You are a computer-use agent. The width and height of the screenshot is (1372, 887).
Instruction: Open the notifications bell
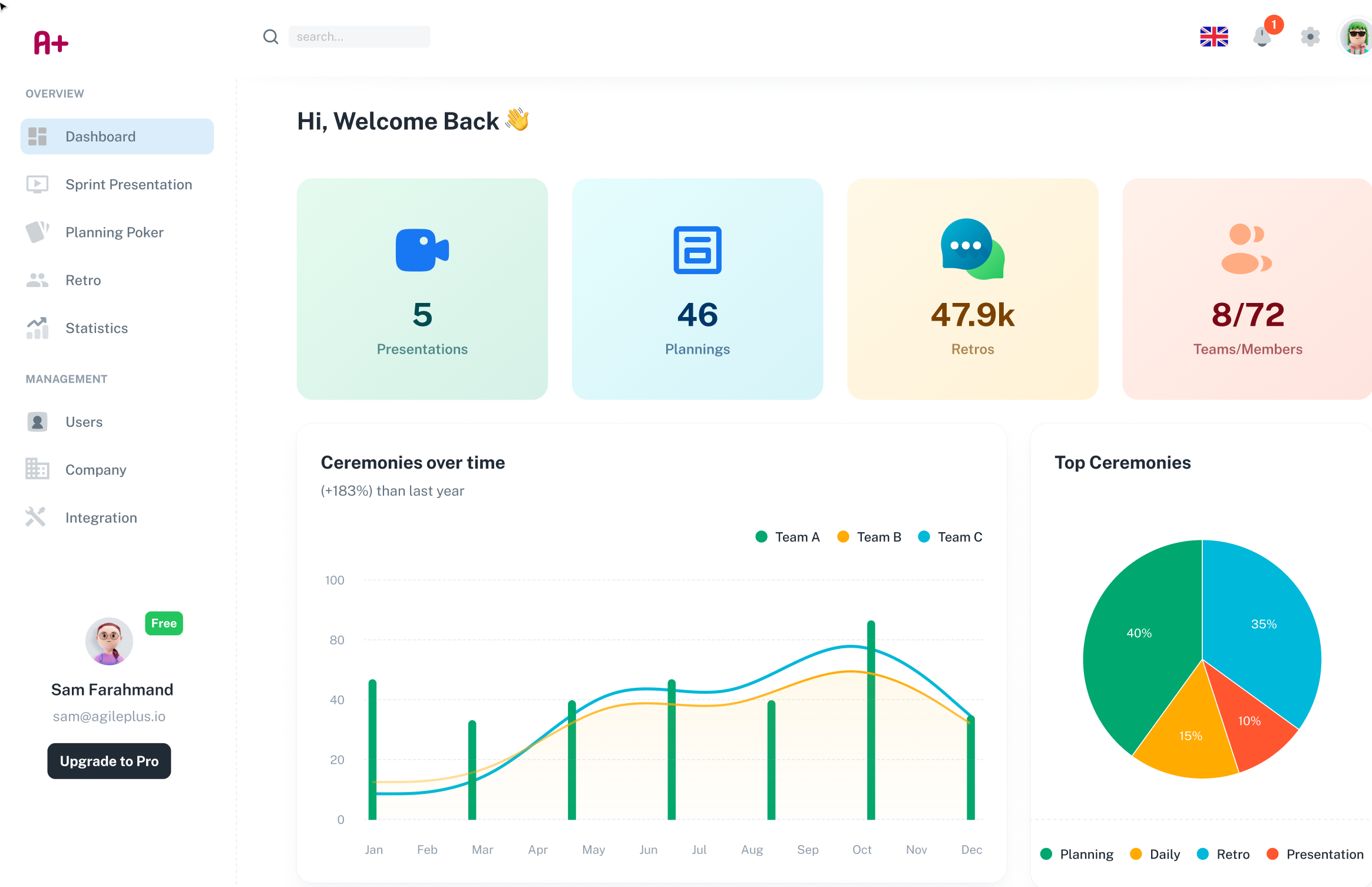click(1262, 37)
